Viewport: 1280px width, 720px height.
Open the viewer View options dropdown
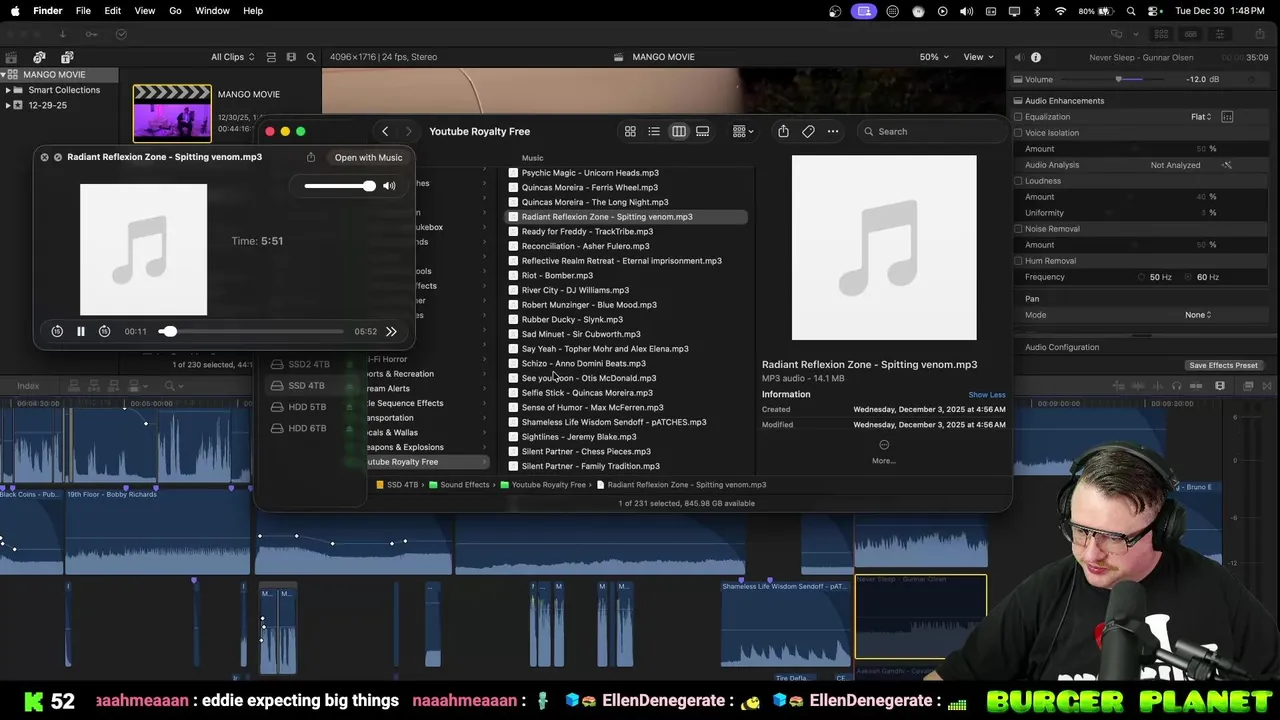(977, 57)
